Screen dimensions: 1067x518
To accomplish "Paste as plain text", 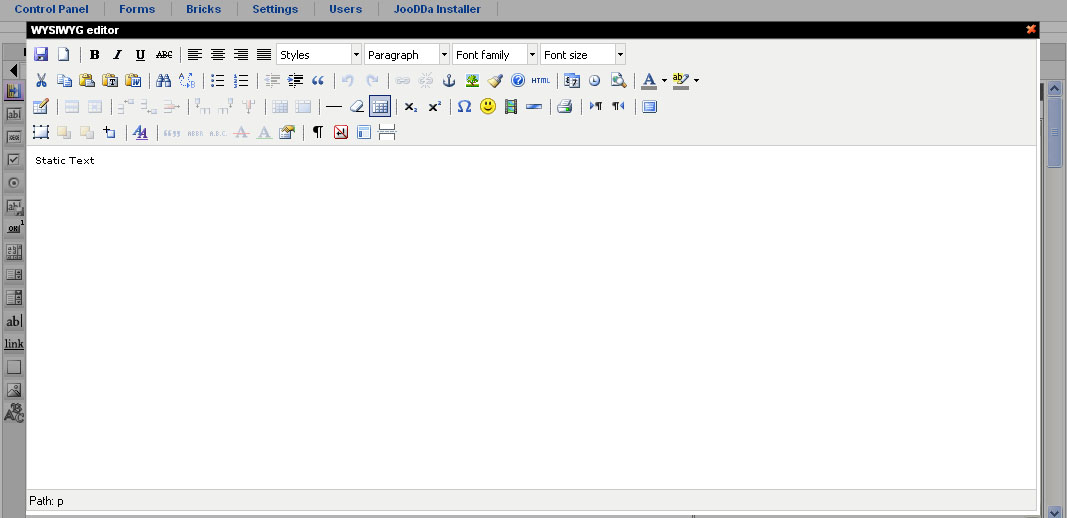I will (x=110, y=80).
